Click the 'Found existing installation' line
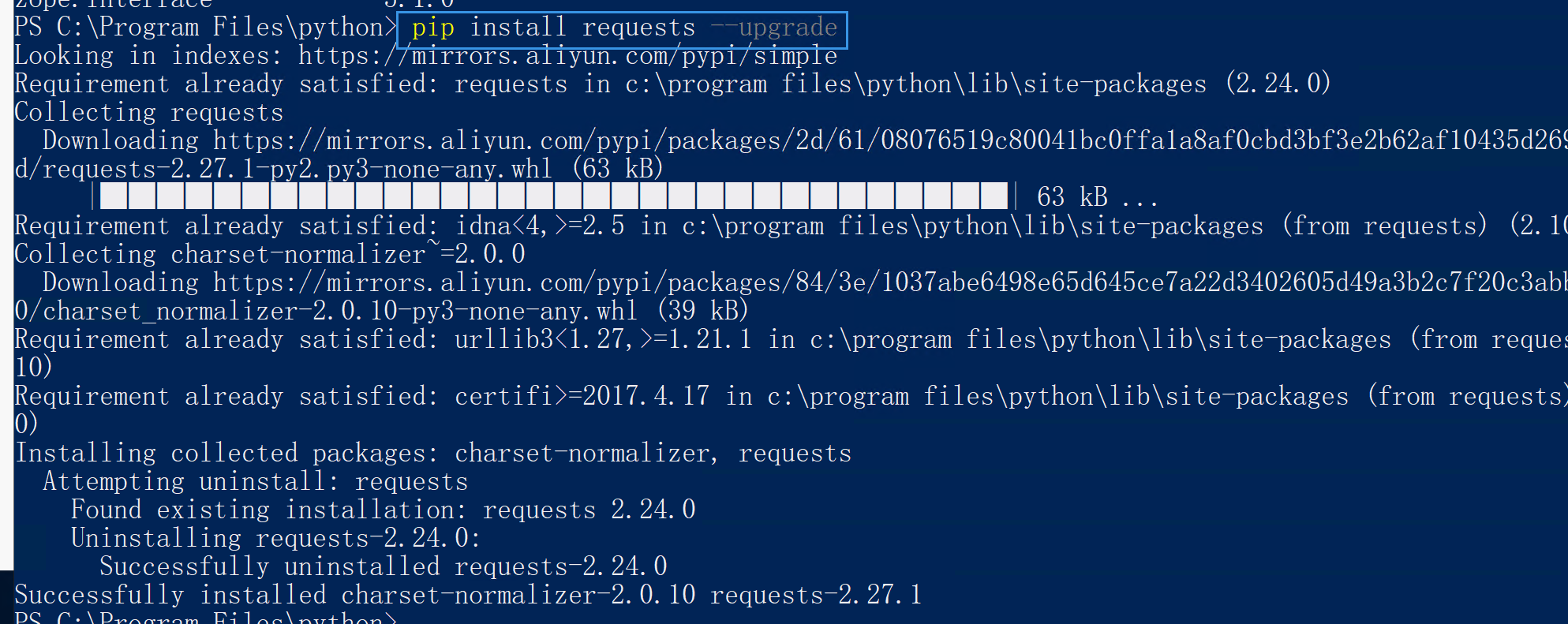This screenshot has height=624, width=1568. (x=384, y=510)
